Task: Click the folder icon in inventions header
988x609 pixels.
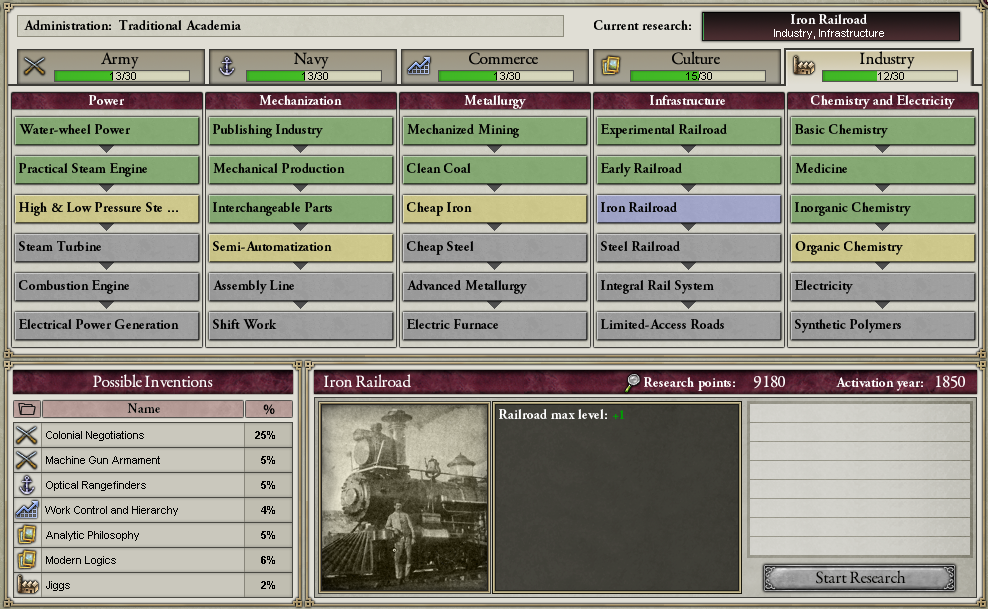Action: click(27, 409)
